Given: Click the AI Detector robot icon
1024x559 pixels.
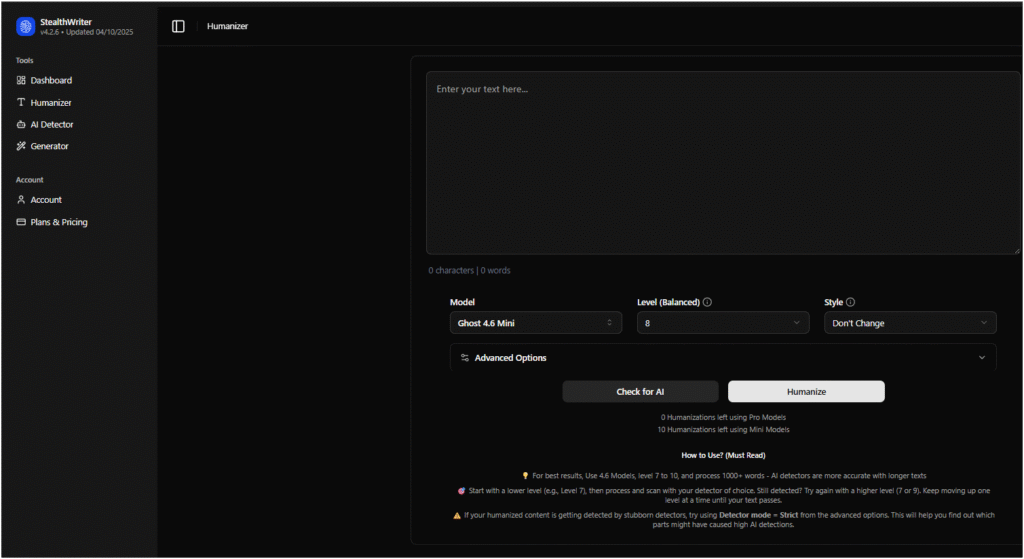Looking at the screenshot, I should 21,124.
